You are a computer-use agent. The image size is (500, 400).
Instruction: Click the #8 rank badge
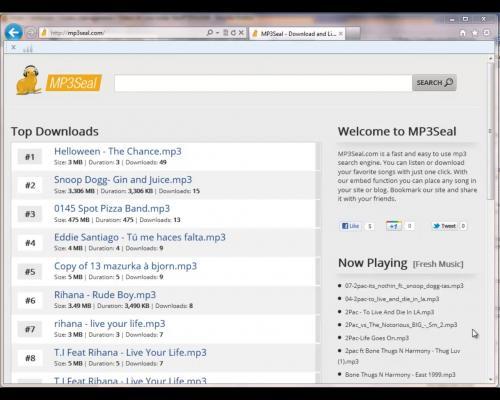[30, 358]
